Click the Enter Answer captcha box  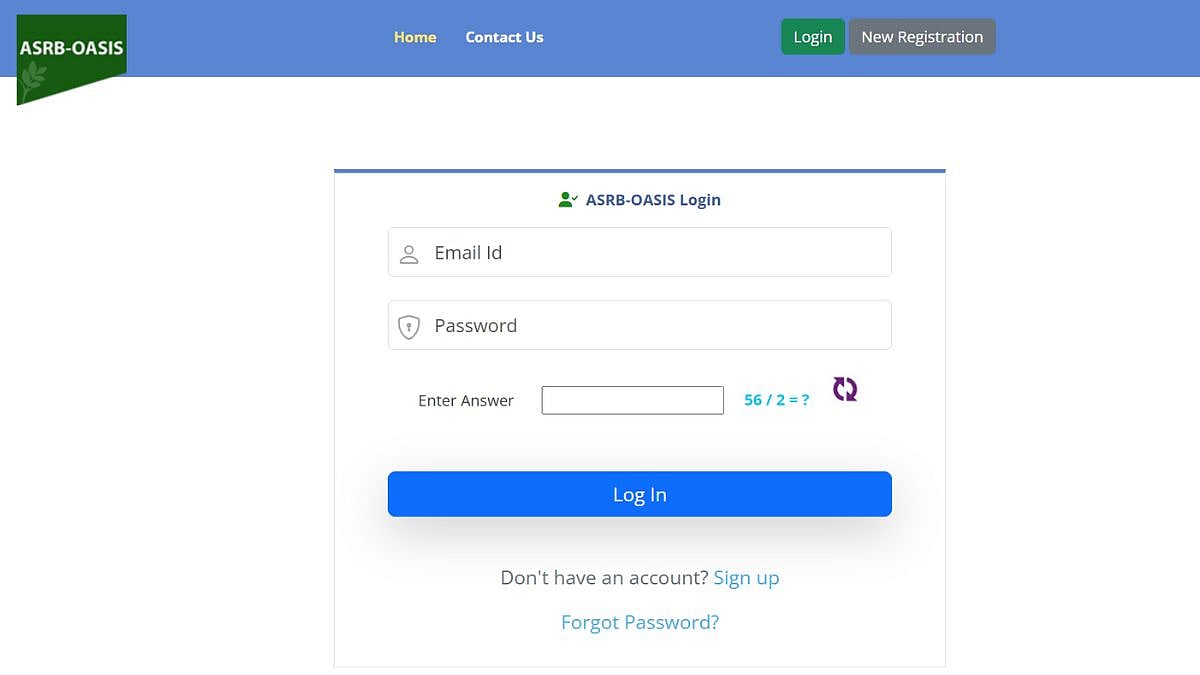click(x=632, y=399)
